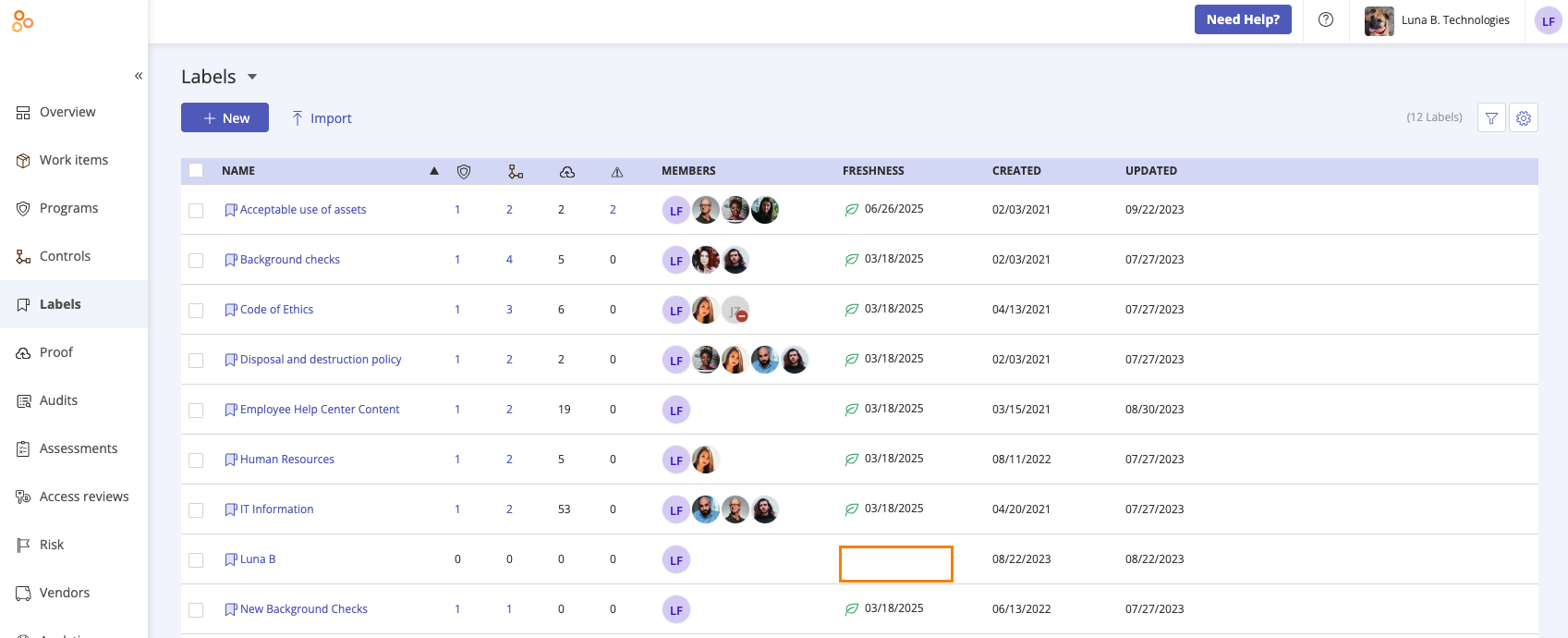Click the Overview sidebar icon
Screen dimensions: 1568x638
tap(23, 113)
